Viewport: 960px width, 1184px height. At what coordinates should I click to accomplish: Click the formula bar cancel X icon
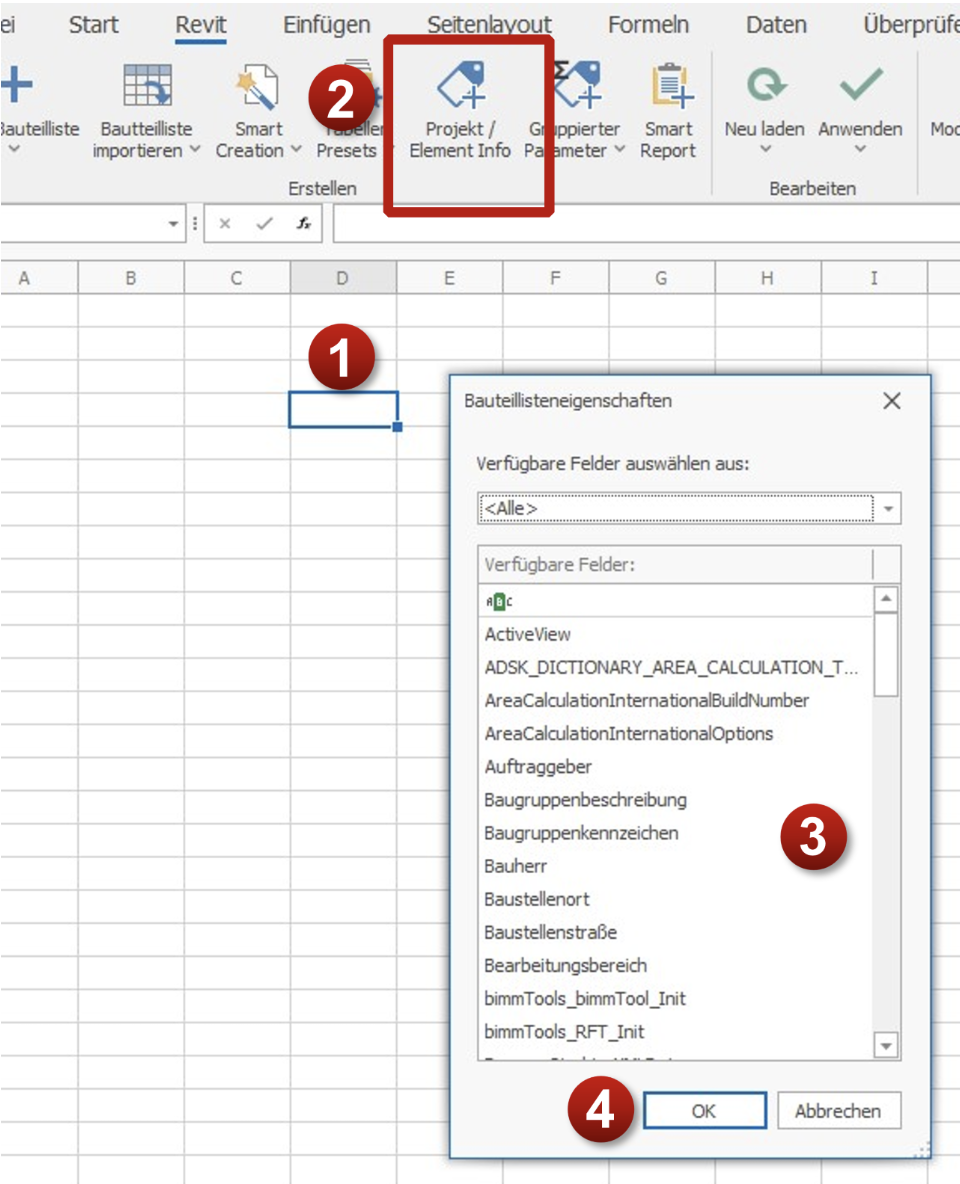[x=224, y=224]
